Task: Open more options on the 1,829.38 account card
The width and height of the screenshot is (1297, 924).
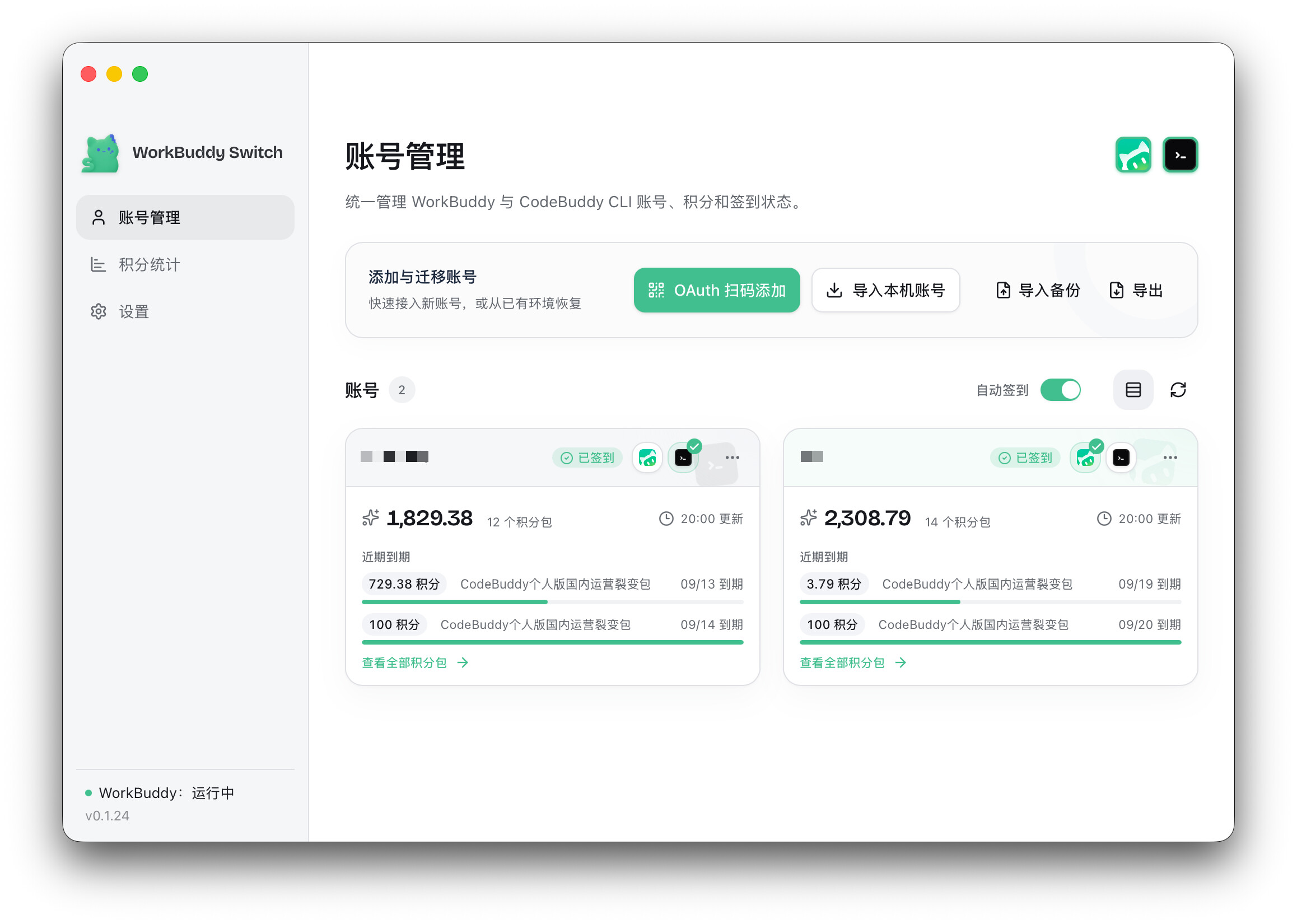Action: 732,458
